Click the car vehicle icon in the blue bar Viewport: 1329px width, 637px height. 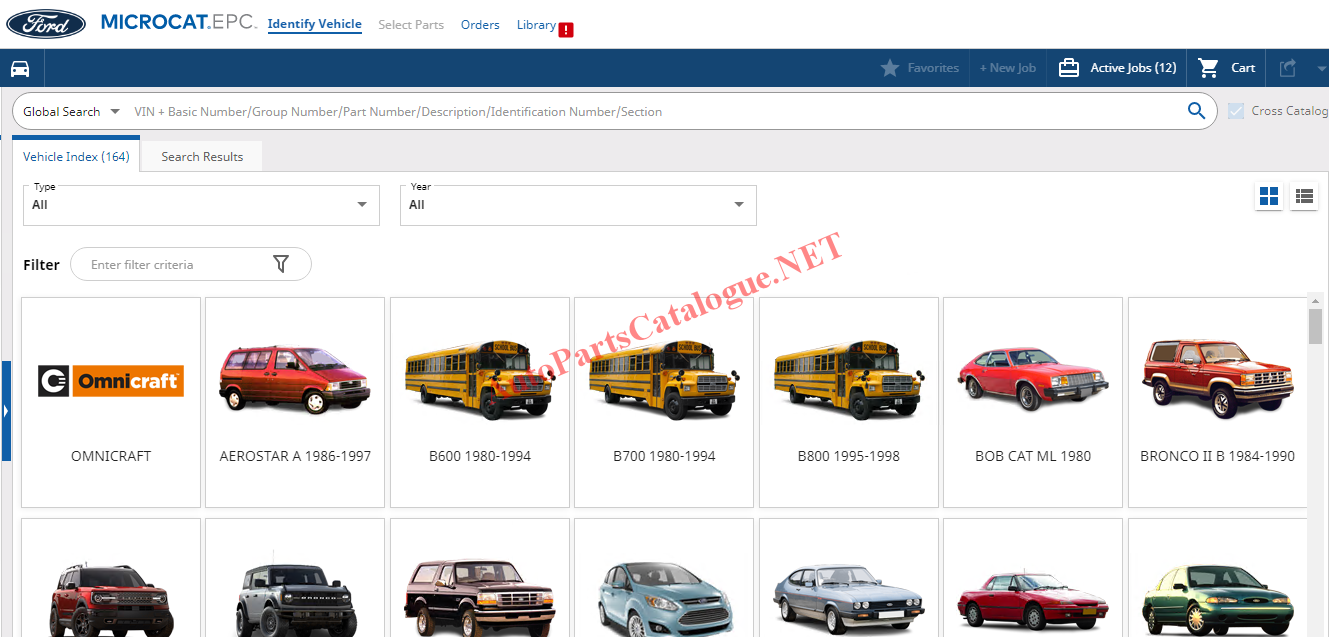(x=20, y=68)
